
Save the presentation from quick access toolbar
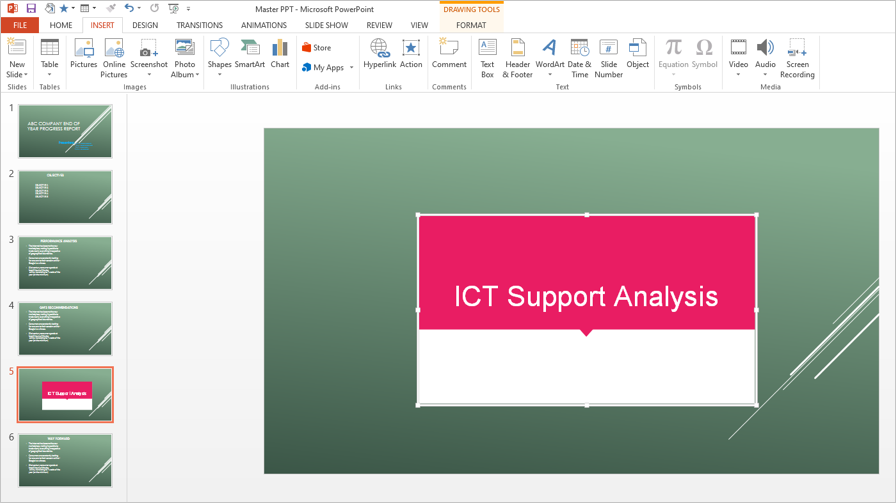[31, 9]
